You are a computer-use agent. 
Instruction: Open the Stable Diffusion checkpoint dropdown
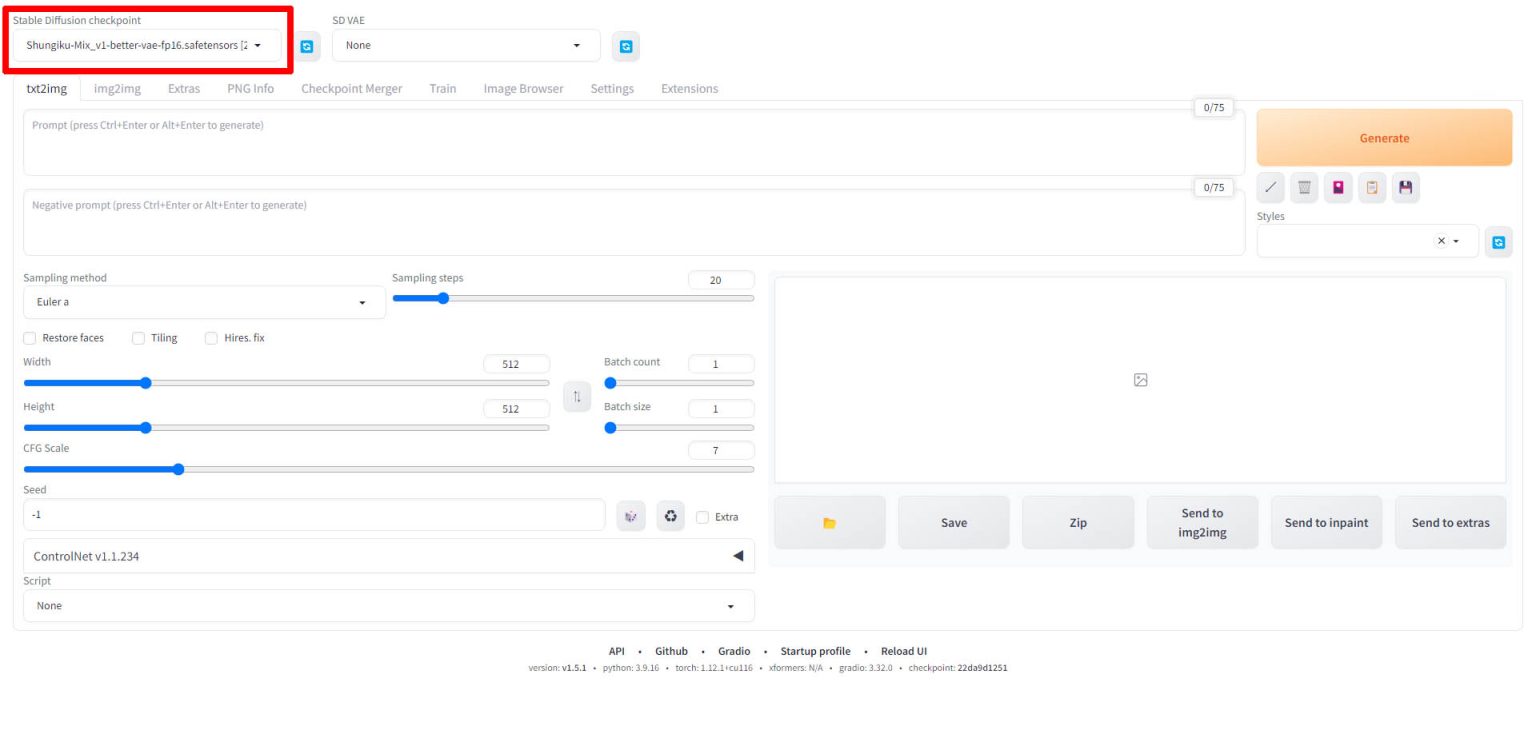[x=146, y=45]
